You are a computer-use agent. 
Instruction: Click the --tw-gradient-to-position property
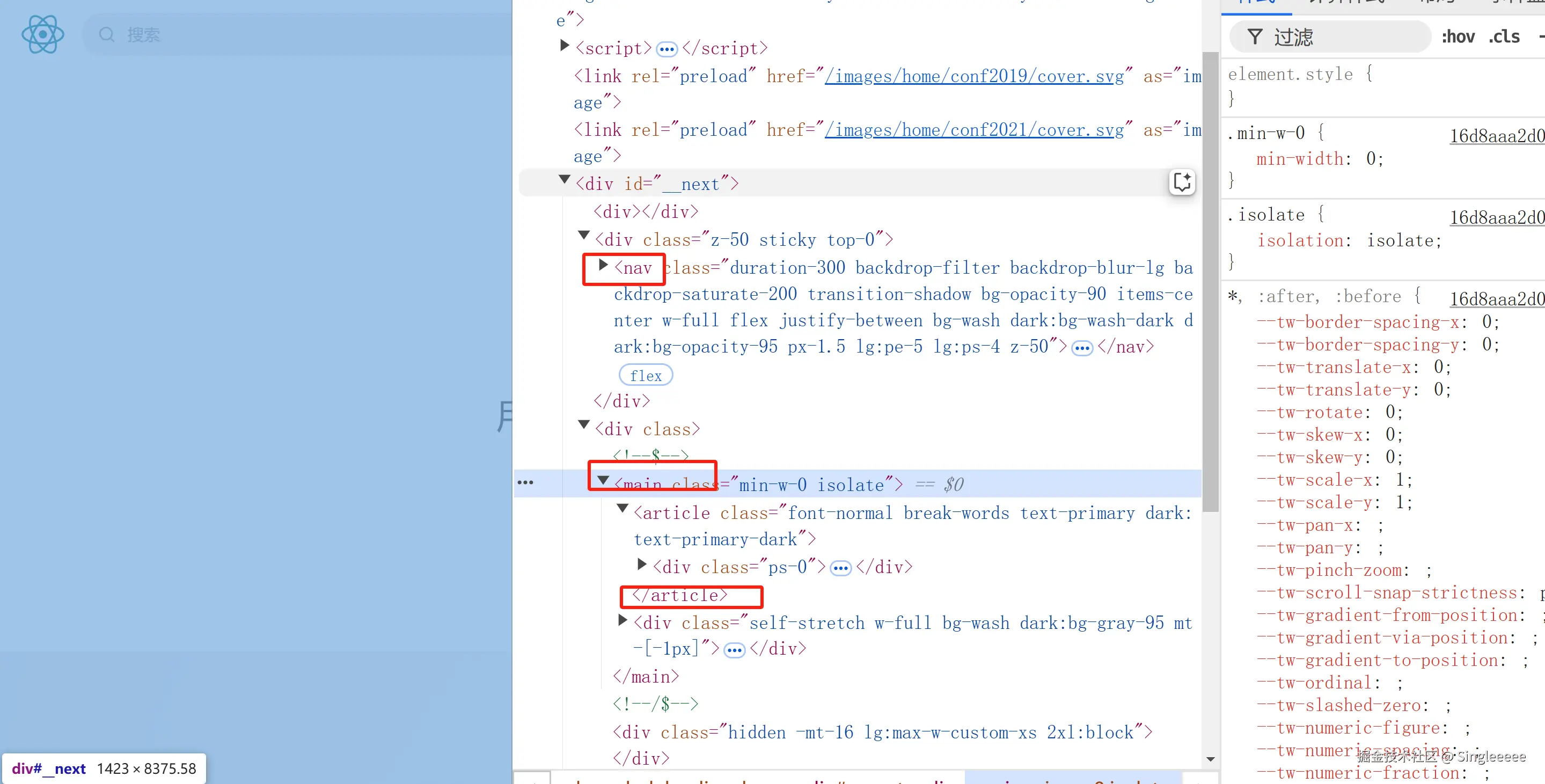[x=1376, y=662]
